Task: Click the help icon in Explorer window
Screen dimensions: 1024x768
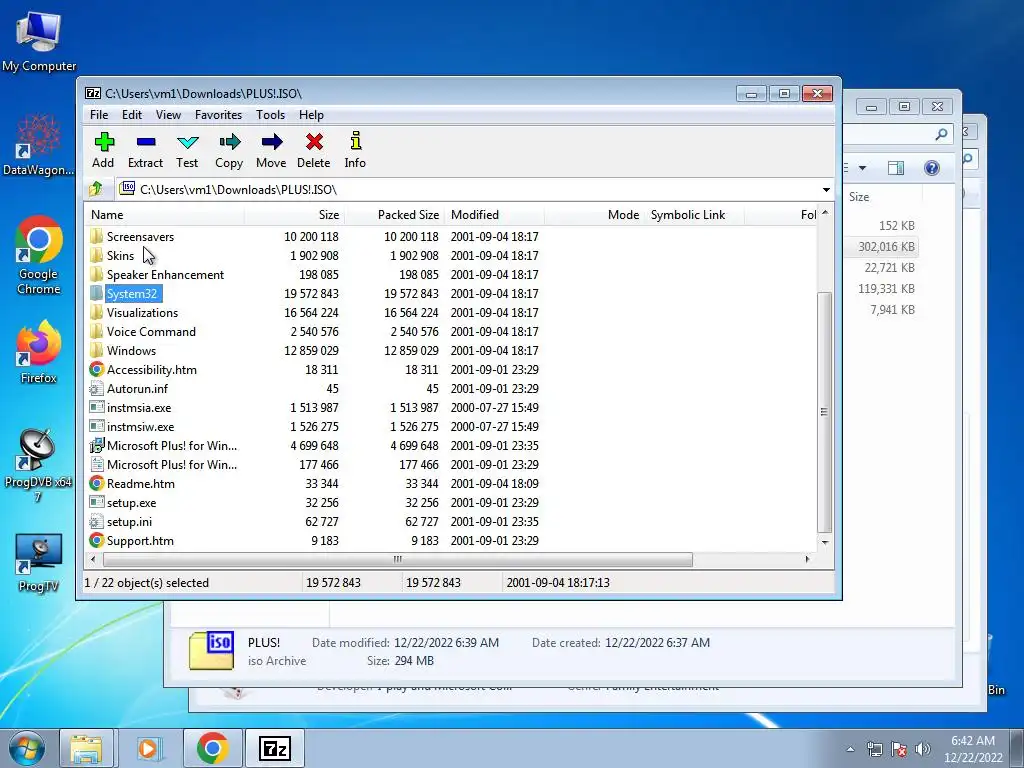Action: point(932,168)
